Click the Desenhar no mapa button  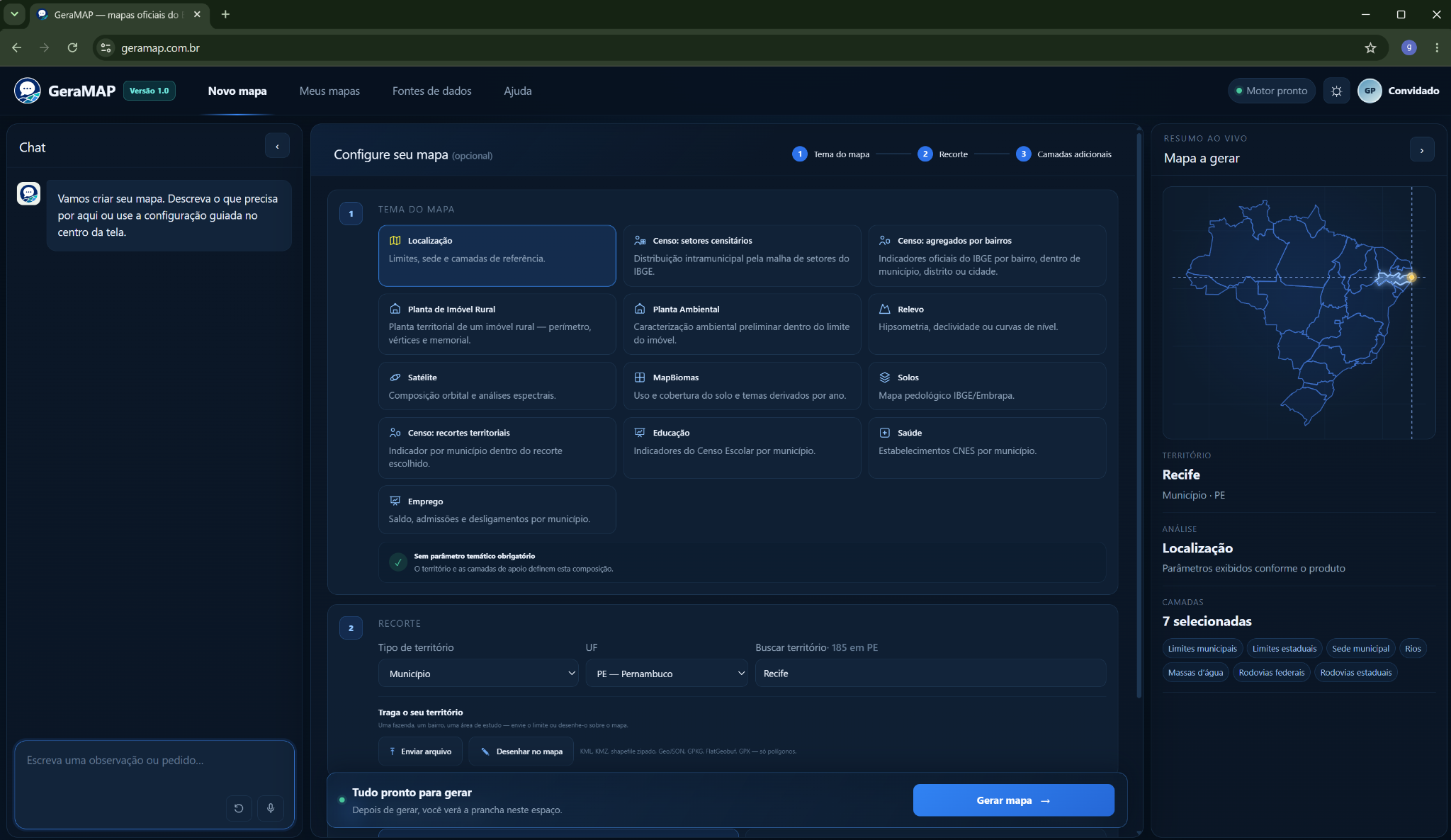[x=521, y=751]
